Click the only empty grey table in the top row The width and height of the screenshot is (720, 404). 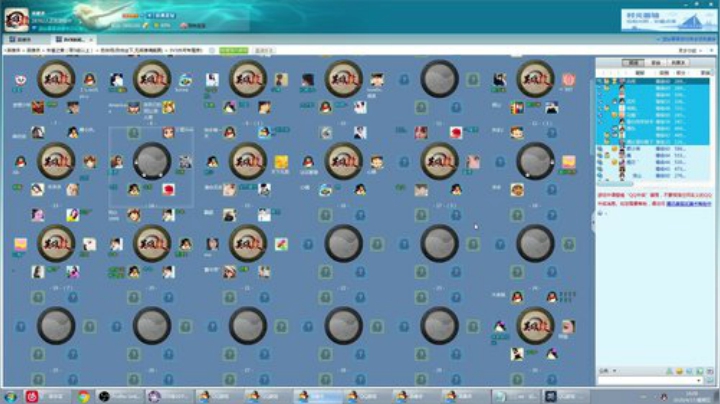tap(439, 79)
